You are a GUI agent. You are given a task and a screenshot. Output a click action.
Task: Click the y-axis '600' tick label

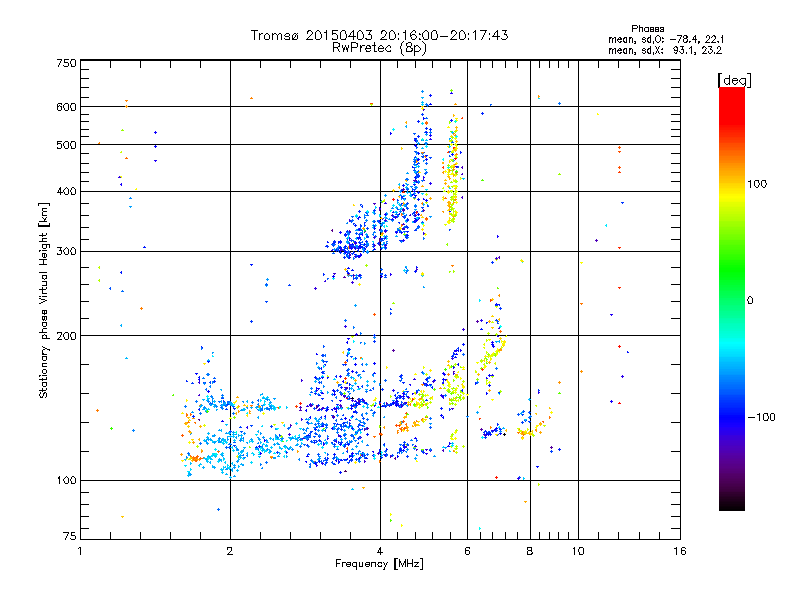[66, 107]
